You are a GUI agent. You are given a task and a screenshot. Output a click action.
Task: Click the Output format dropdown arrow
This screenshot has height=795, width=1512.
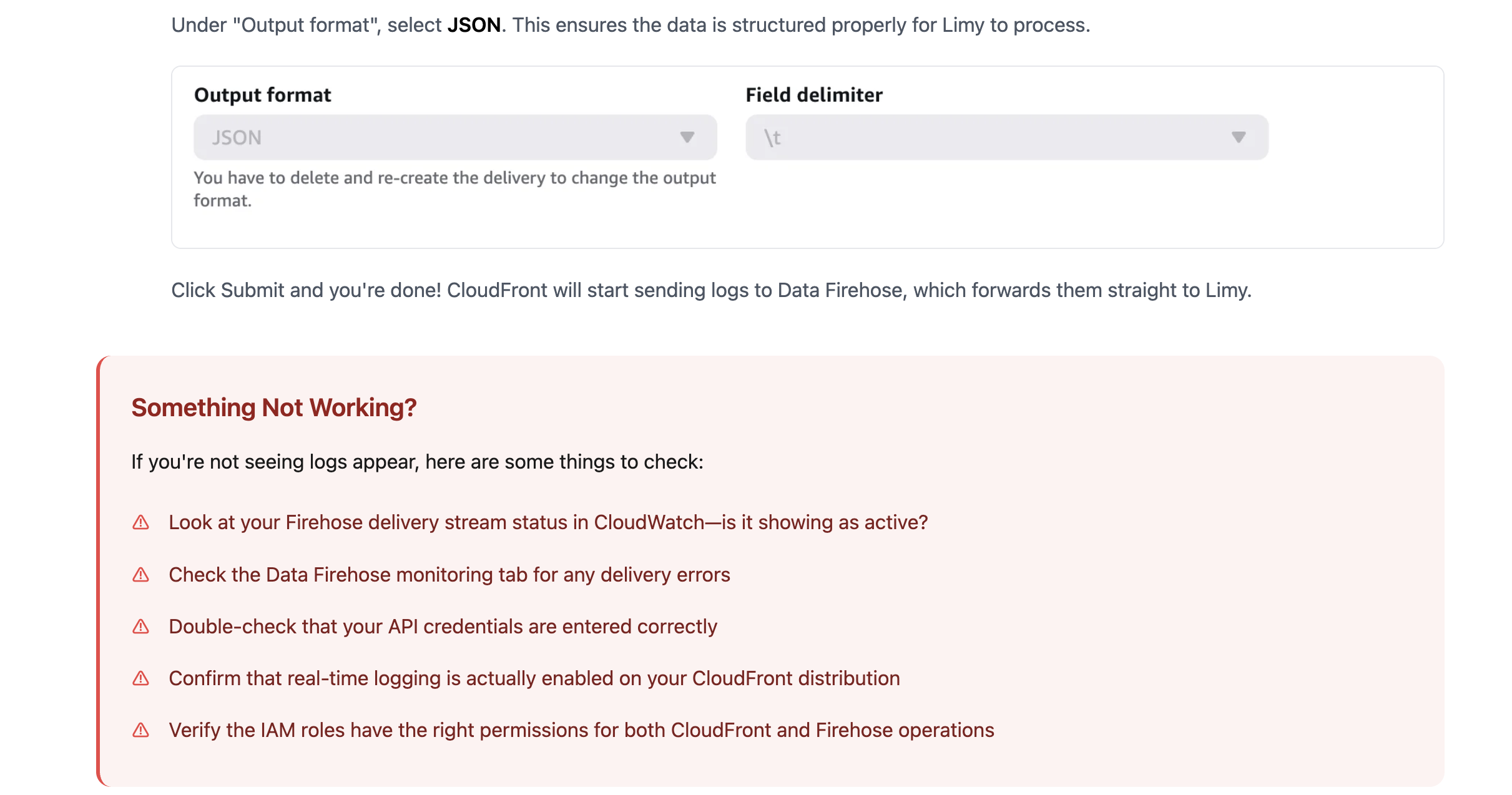click(687, 137)
